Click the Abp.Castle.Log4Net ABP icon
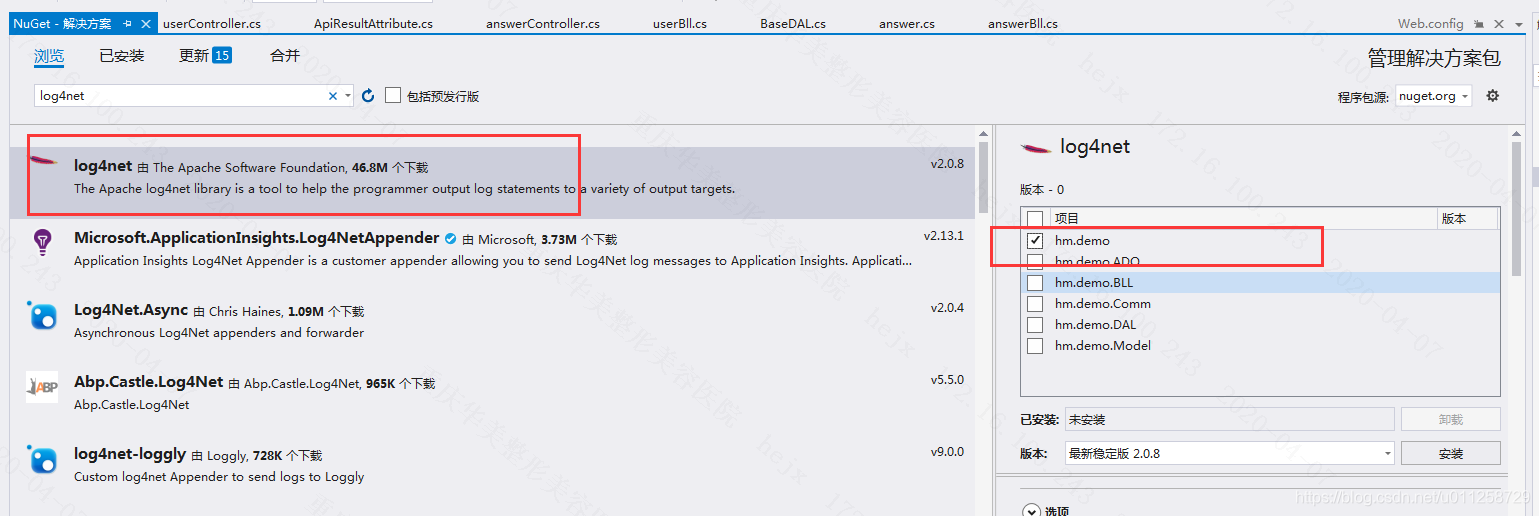 42,387
